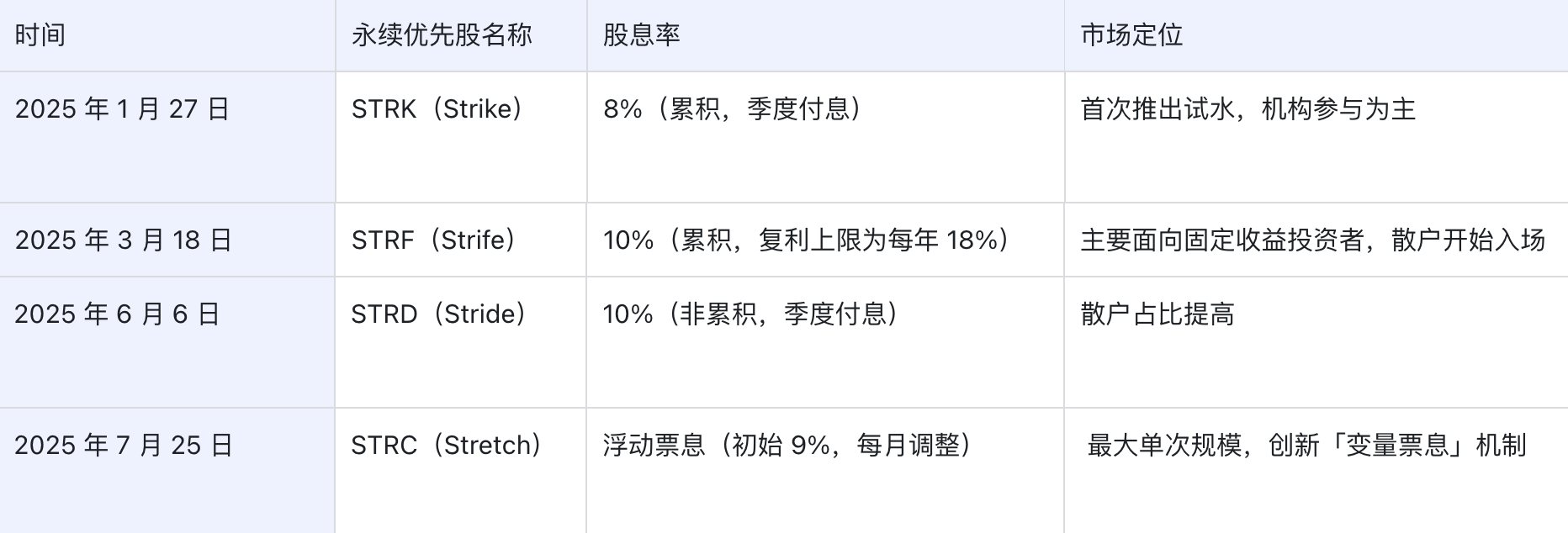
Task: Select the 最大单次规模 market positioning cell
Action: click(1306, 446)
